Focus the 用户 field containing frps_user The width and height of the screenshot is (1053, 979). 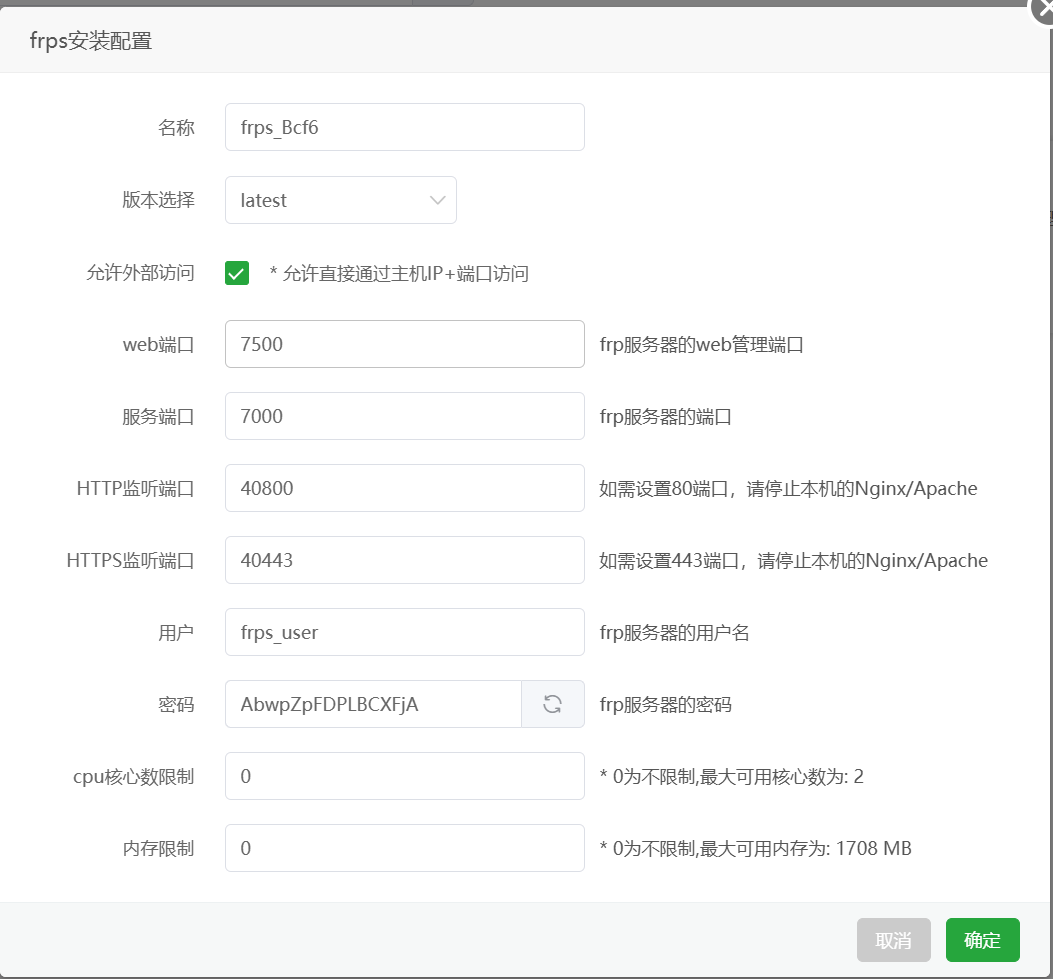(x=404, y=632)
